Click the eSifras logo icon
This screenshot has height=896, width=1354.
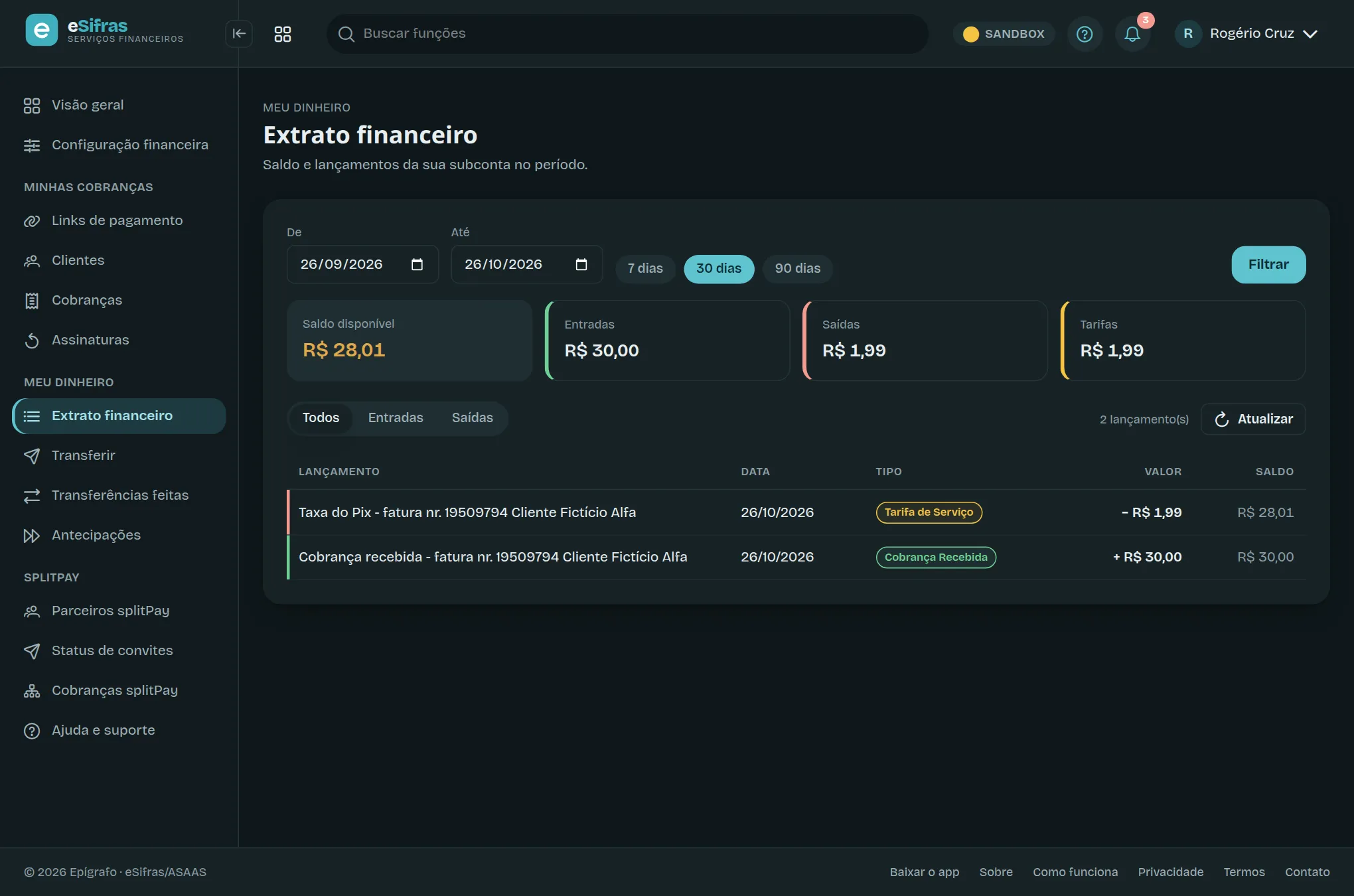pos(41,31)
